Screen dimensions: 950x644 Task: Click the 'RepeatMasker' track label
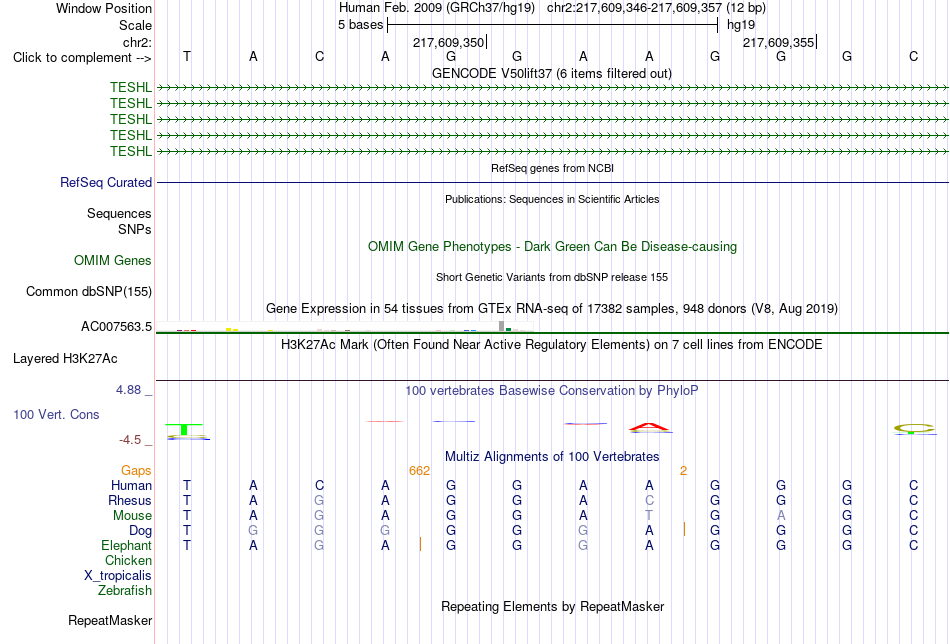pos(110,620)
